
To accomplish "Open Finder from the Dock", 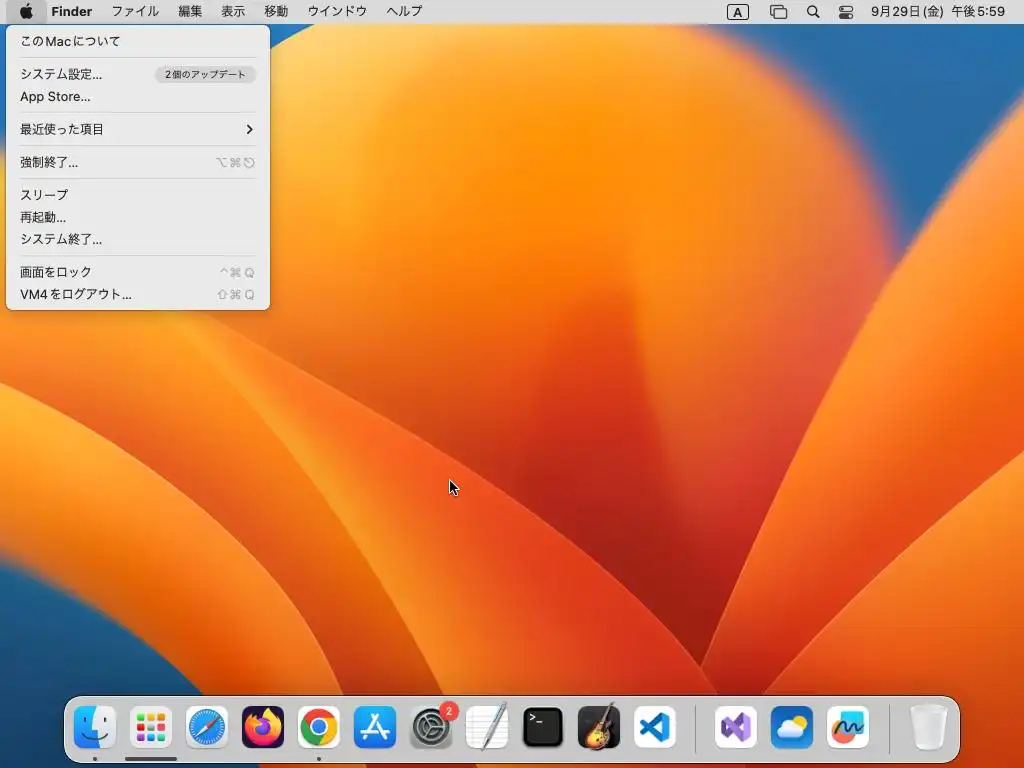I will (95, 727).
